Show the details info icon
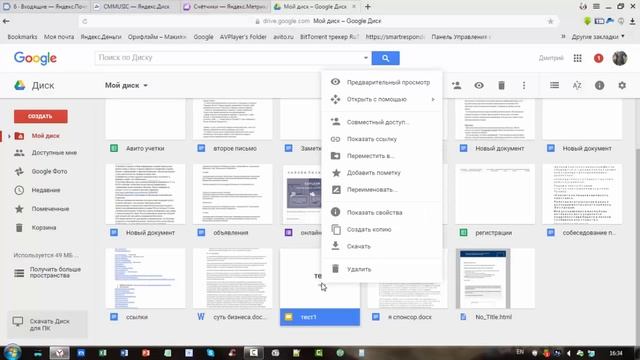640x360 pixels. pyautogui.click(x=599, y=85)
